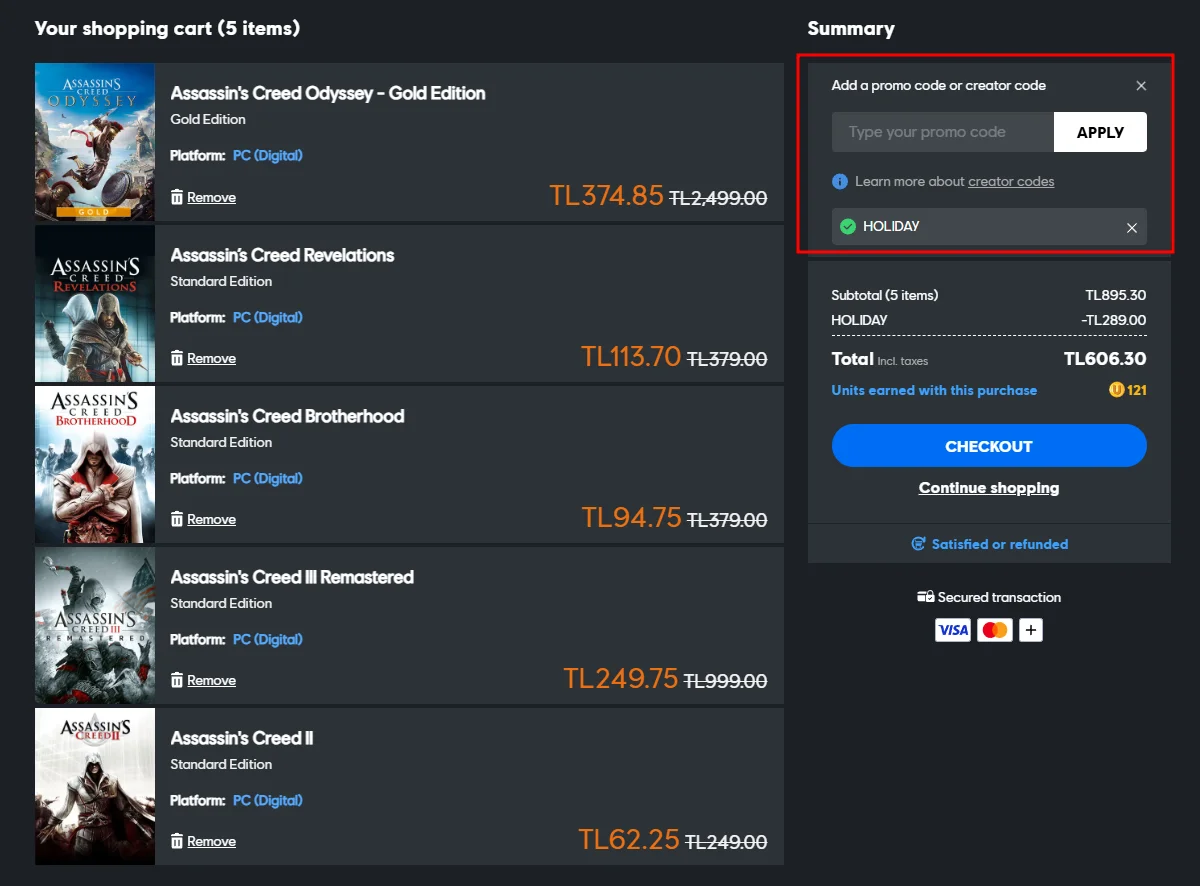The width and height of the screenshot is (1200, 886).
Task: Open Satisfied or refunded info
Action: (x=1000, y=544)
